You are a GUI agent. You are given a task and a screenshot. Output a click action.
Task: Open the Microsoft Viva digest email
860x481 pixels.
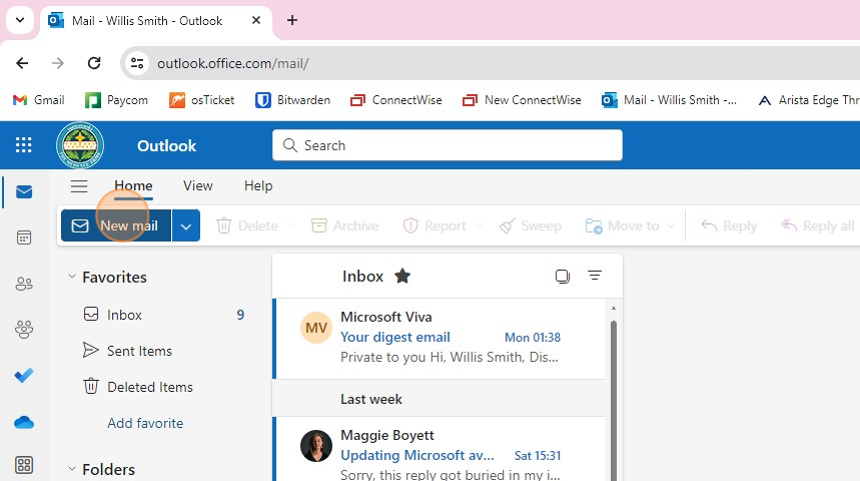click(439, 339)
